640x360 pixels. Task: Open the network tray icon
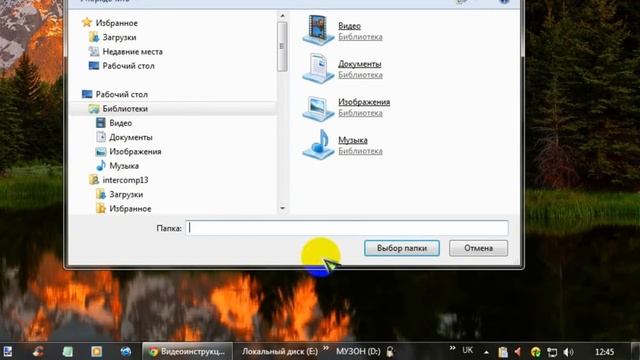552,352
